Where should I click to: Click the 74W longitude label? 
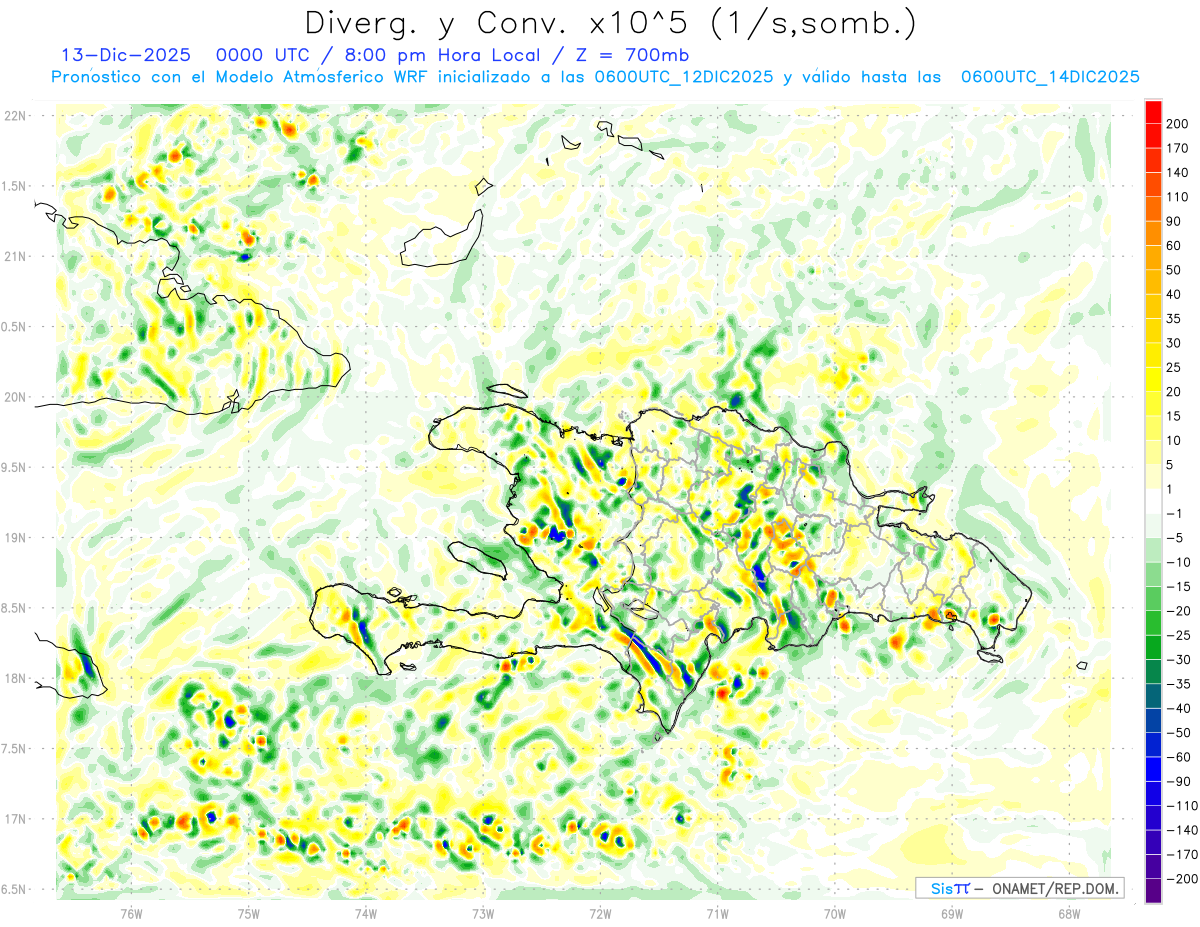365,913
